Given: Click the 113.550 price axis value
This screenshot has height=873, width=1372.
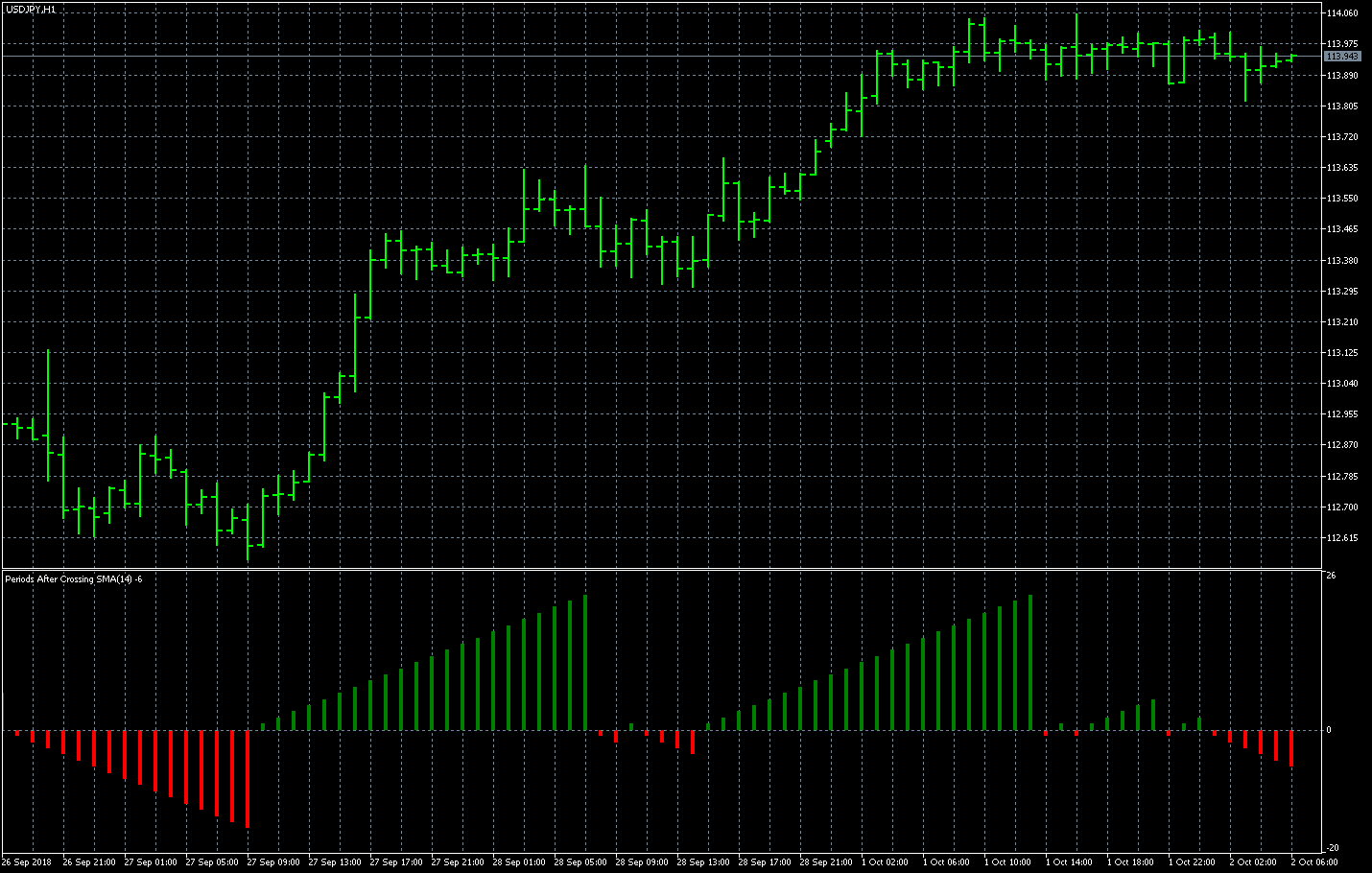Looking at the screenshot, I should click(x=1342, y=199).
